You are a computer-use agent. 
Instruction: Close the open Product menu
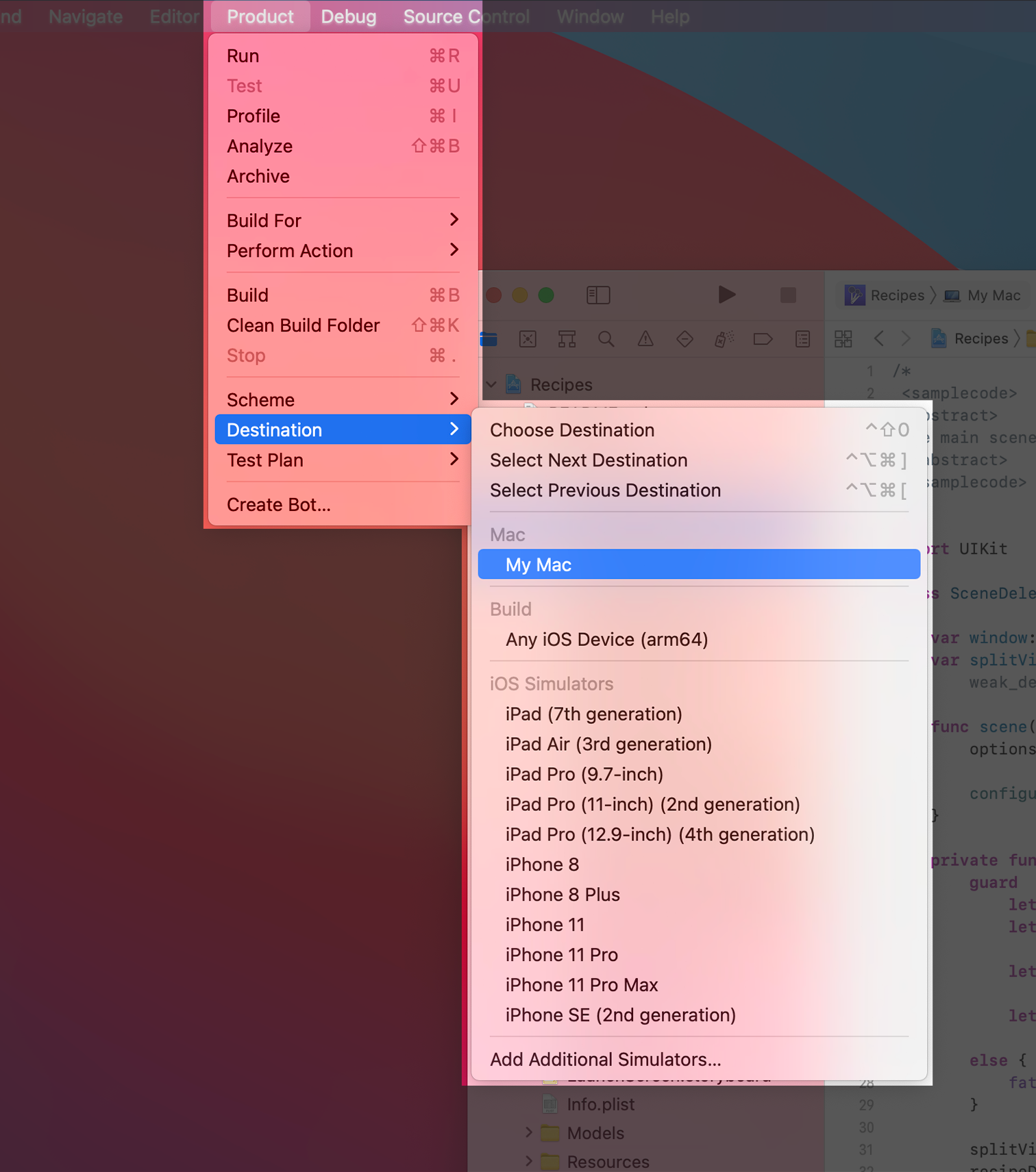pyautogui.click(x=260, y=16)
